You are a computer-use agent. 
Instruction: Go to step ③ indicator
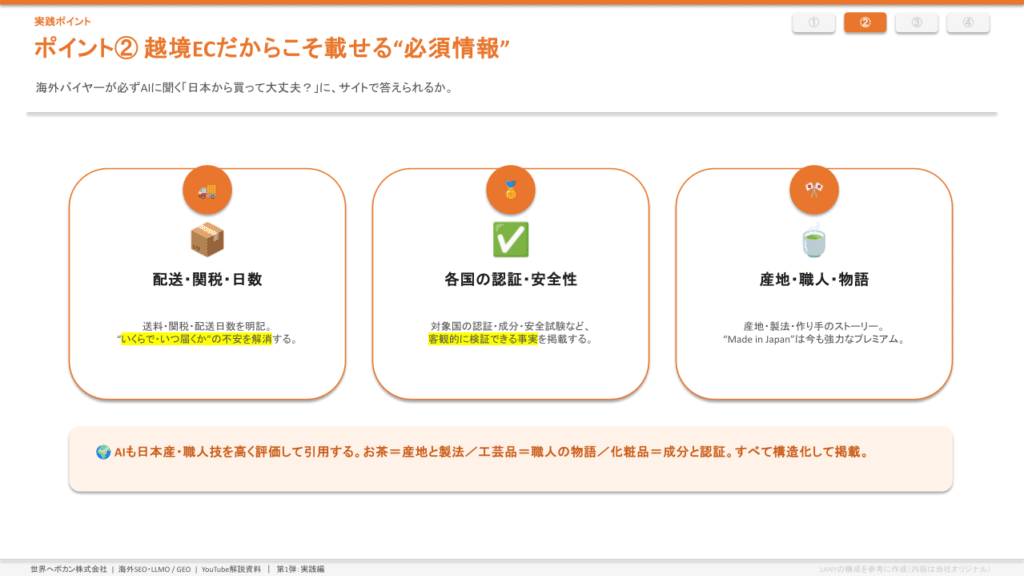[916, 23]
